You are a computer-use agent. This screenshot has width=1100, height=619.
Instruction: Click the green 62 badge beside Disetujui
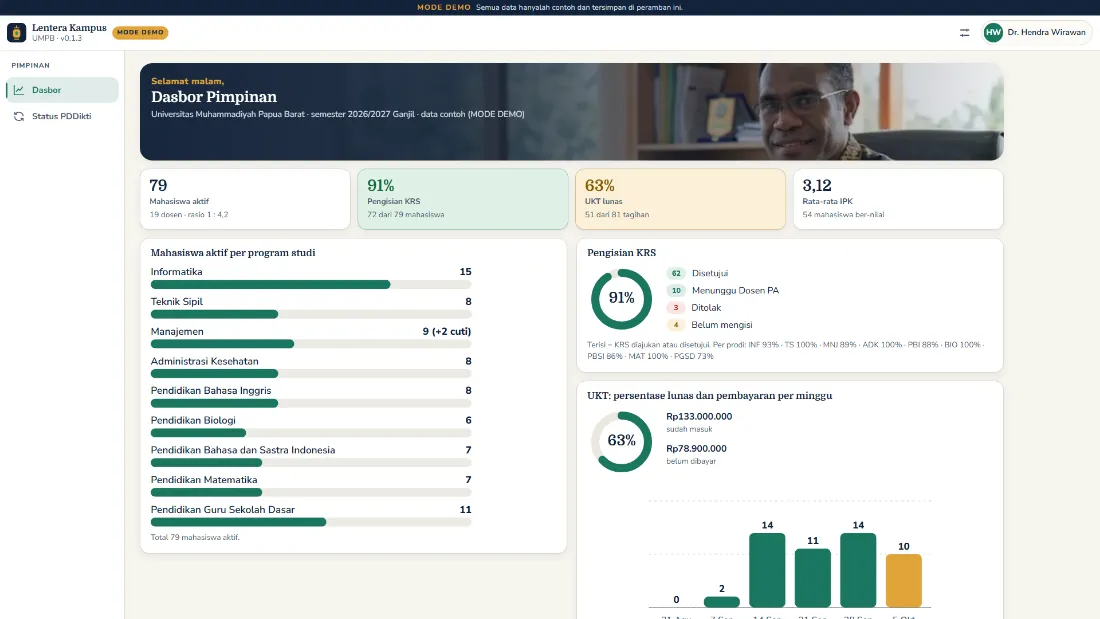tap(676, 274)
